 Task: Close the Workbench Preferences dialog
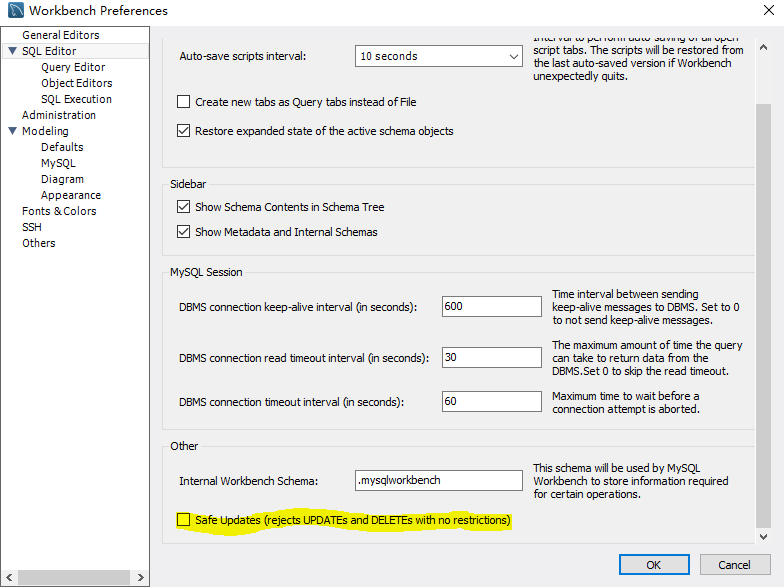tap(768, 10)
